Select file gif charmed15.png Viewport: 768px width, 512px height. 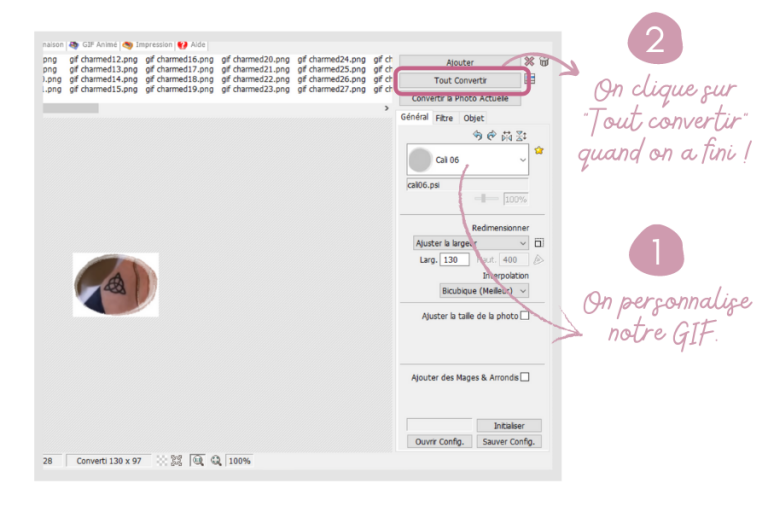click(x=103, y=89)
